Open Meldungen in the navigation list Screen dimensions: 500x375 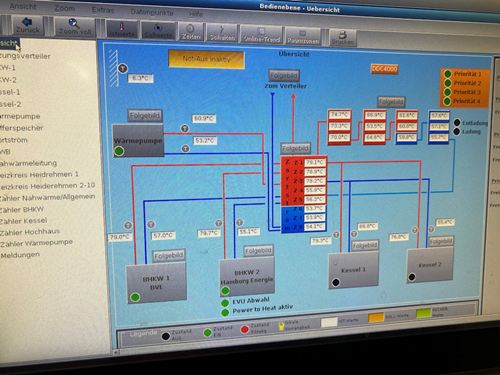coord(20,255)
